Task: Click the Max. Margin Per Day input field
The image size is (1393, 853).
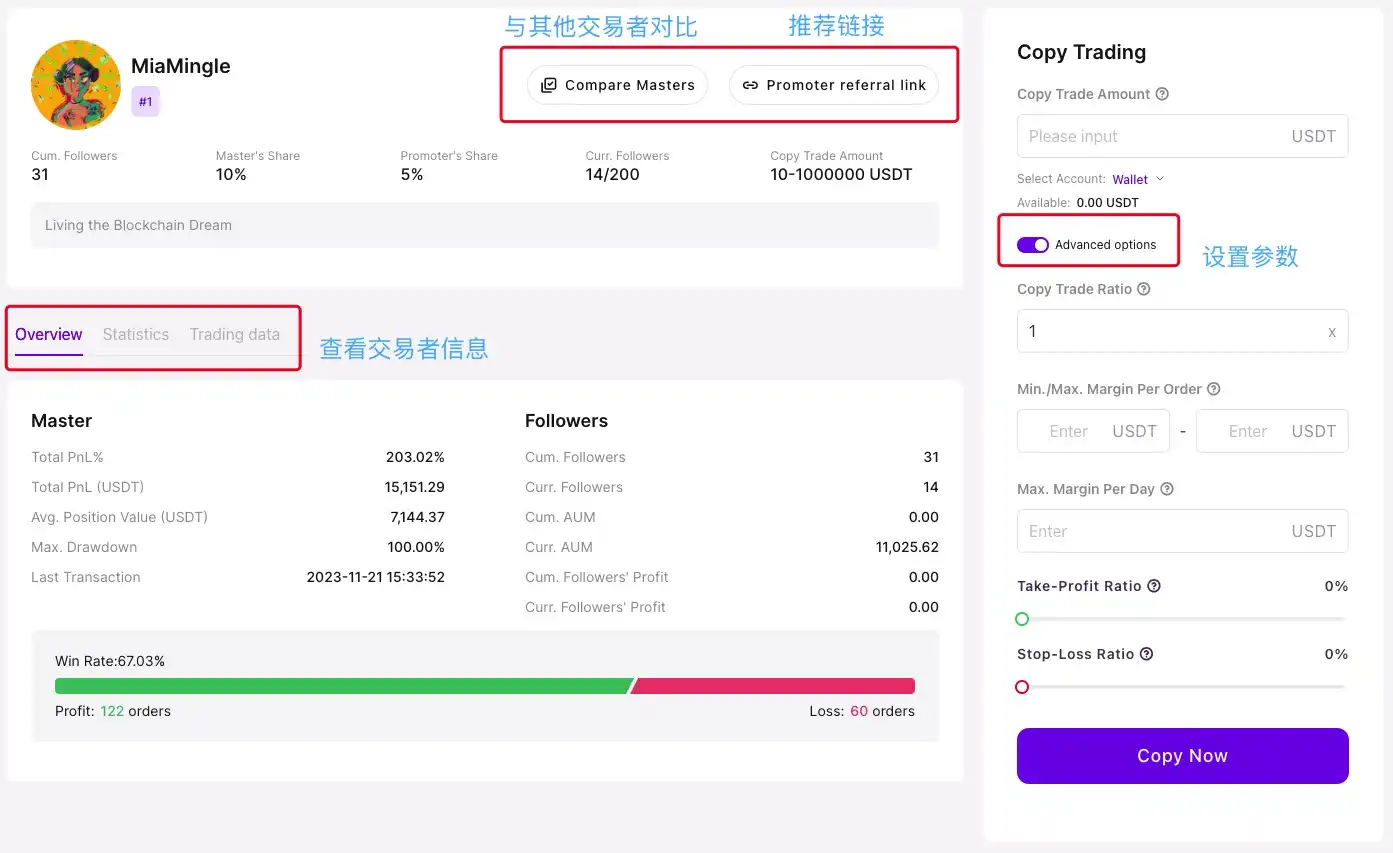Action: pos(1150,531)
